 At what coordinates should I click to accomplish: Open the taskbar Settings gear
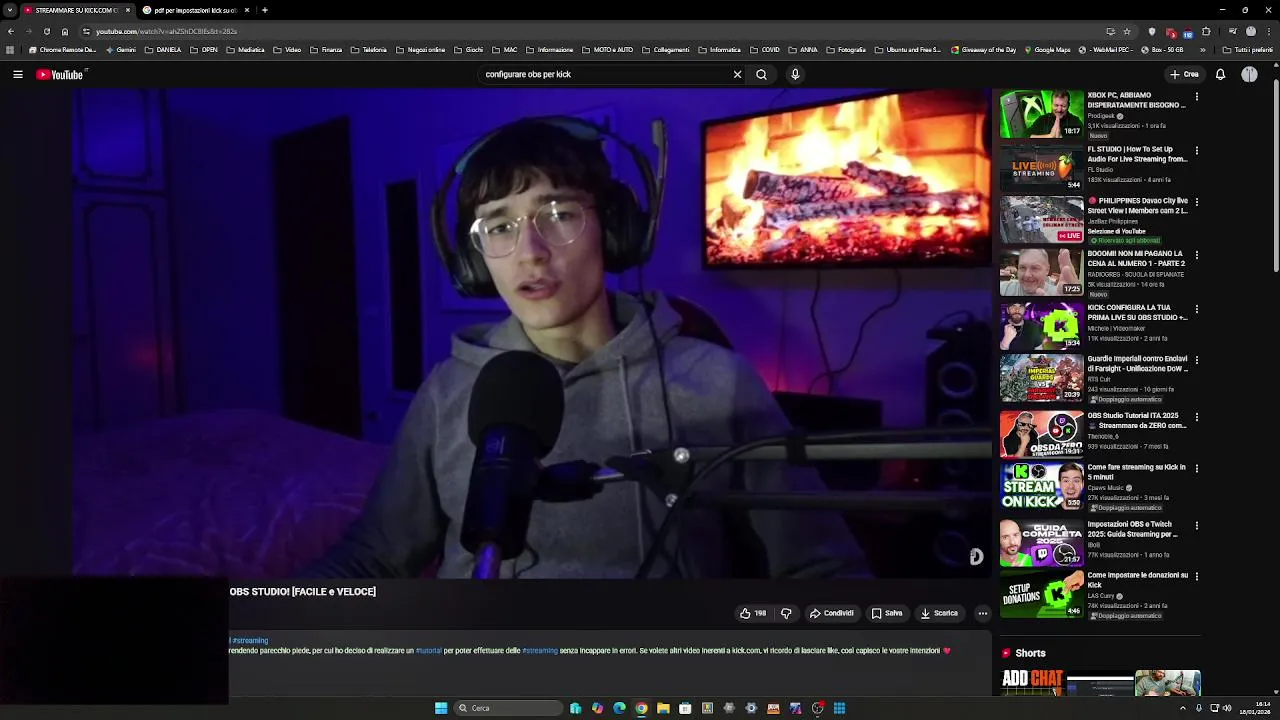pyautogui.click(x=751, y=708)
